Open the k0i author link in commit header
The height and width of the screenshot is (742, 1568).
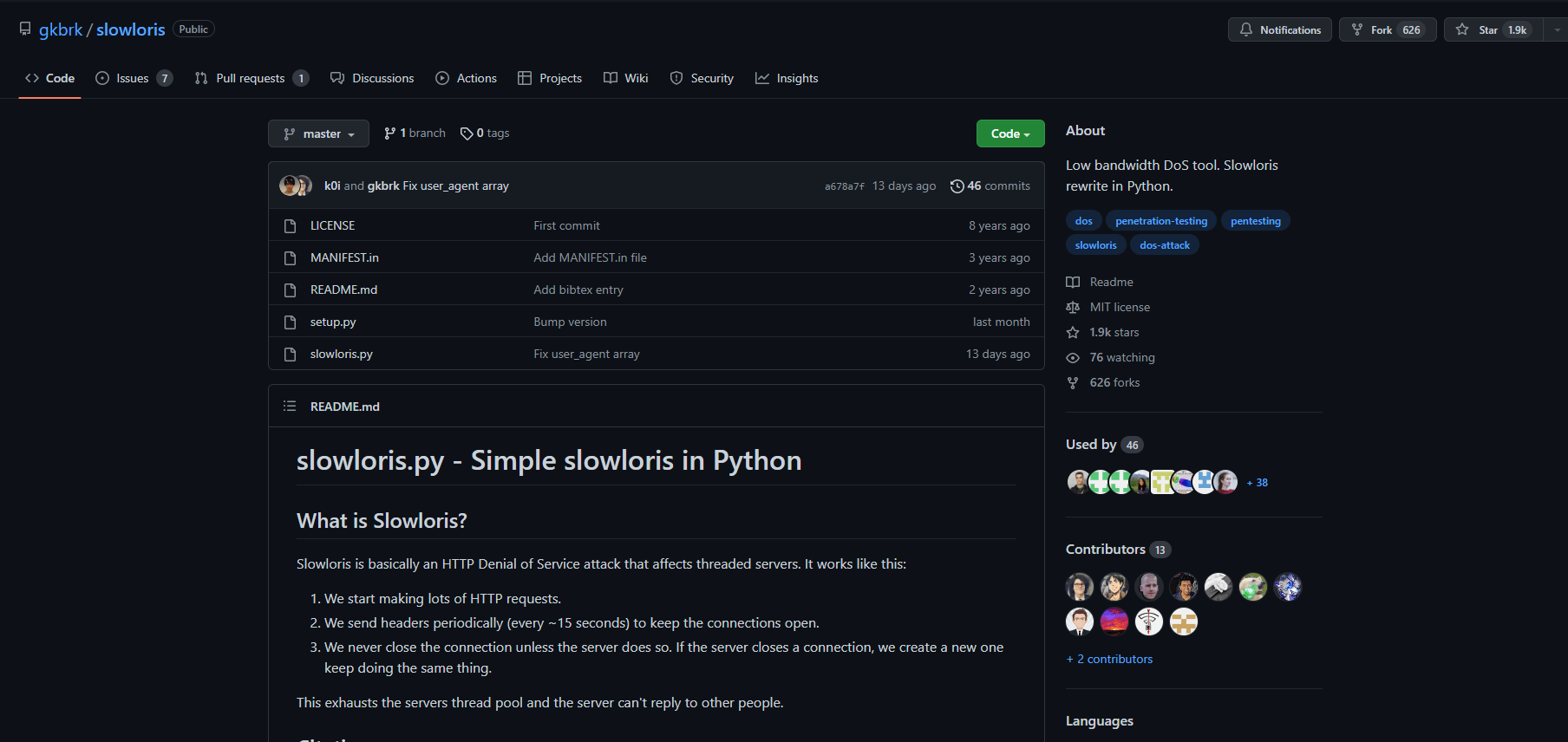tap(332, 185)
